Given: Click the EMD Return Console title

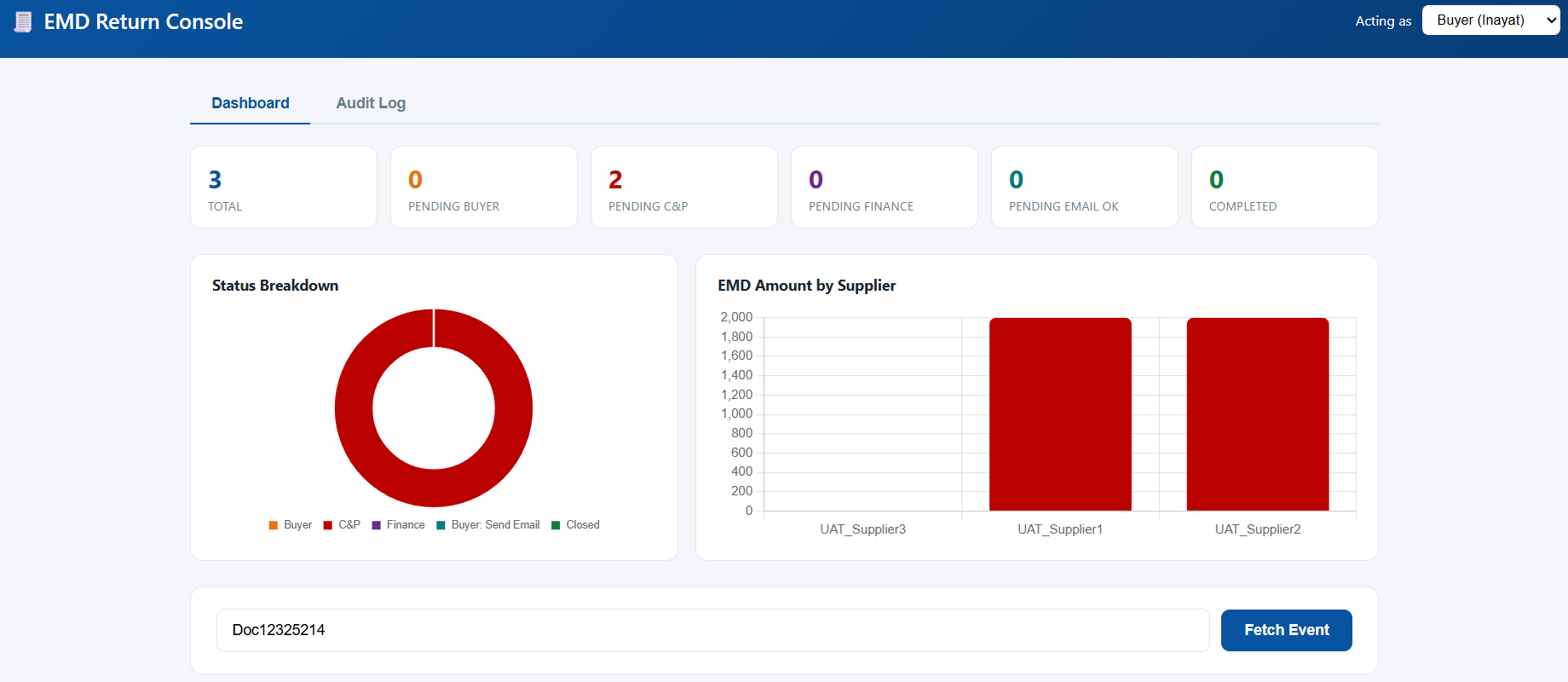Looking at the screenshot, I should (143, 22).
